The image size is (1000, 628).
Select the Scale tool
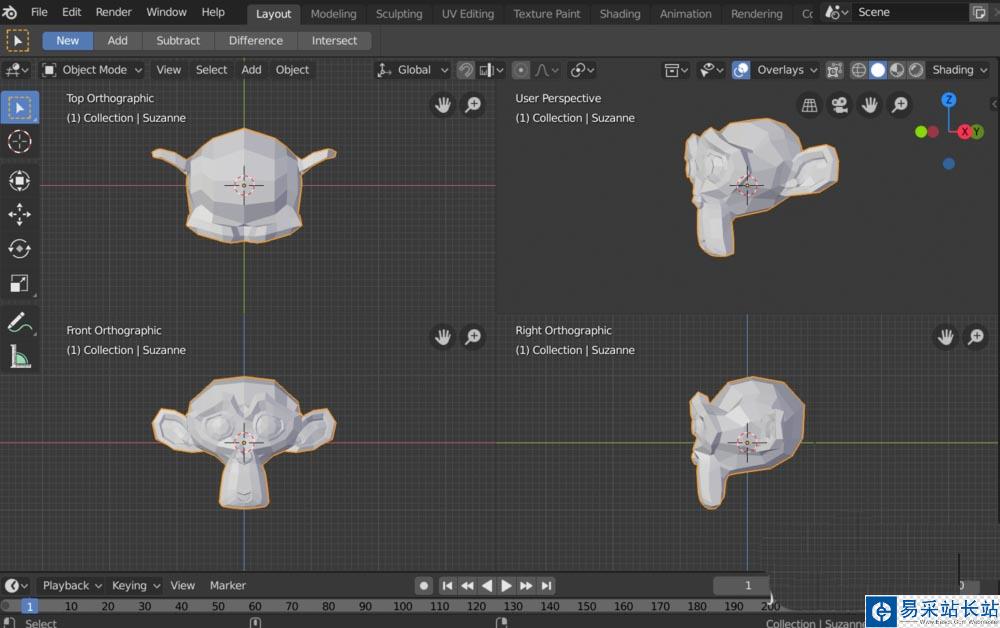pyautogui.click(x=19, y=283)
